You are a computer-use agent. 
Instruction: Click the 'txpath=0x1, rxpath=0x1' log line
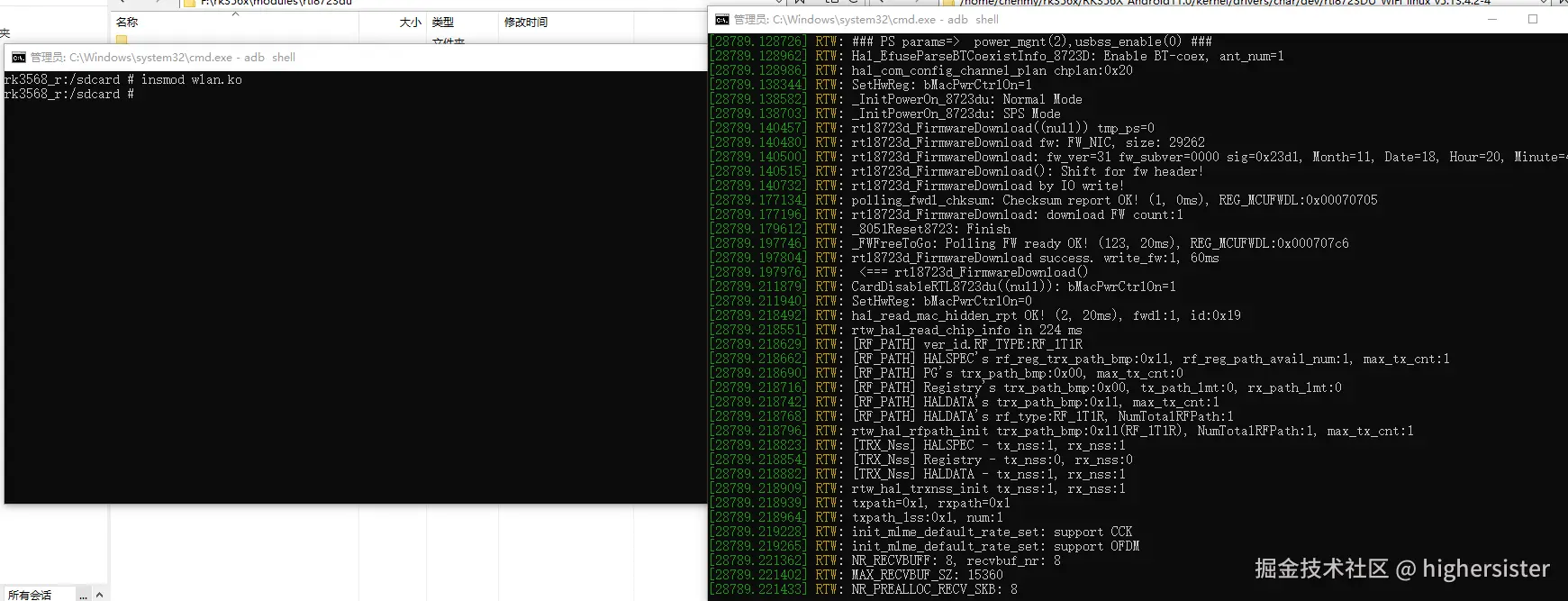click(860, 503)
